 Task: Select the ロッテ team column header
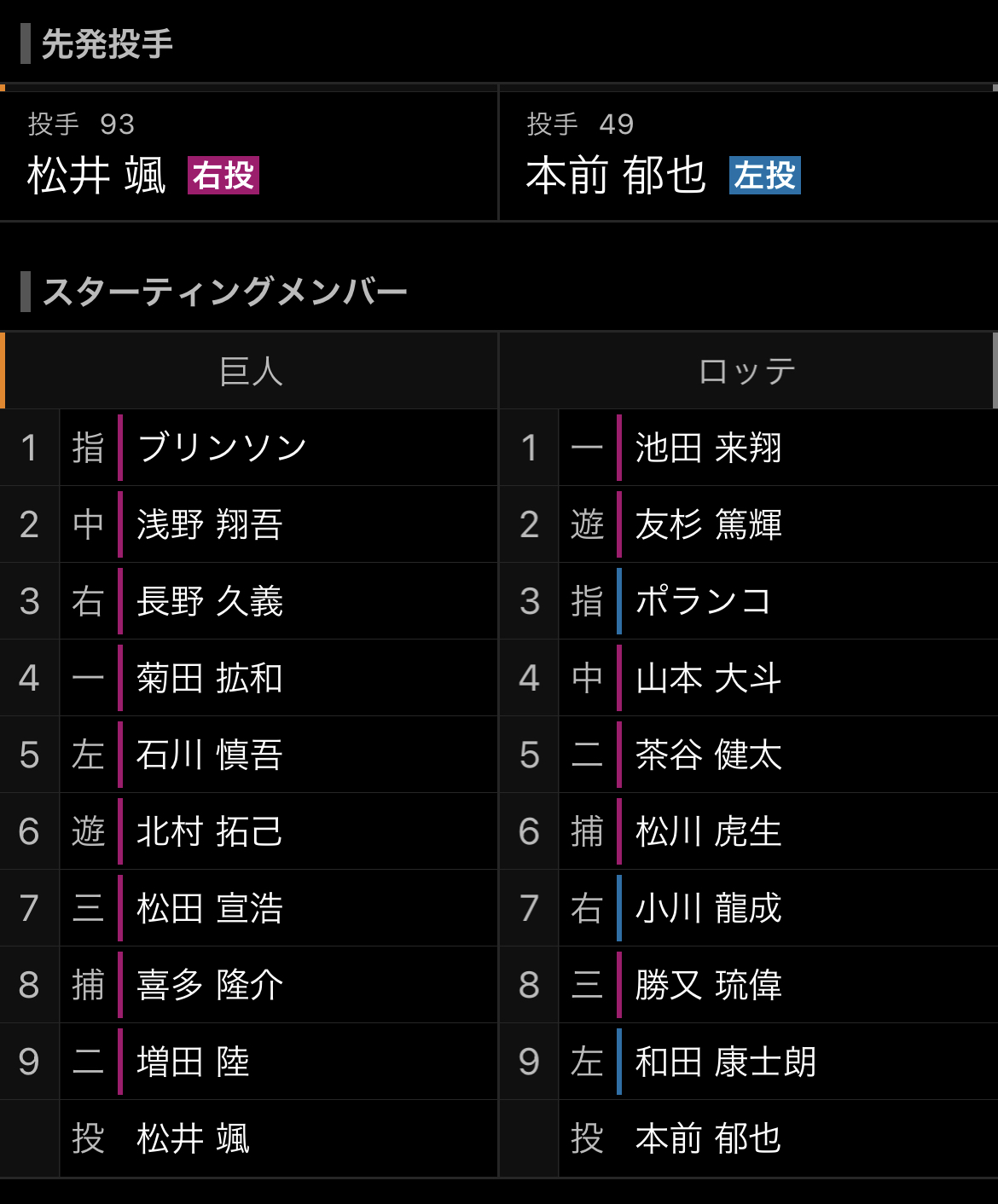point(747,372)
